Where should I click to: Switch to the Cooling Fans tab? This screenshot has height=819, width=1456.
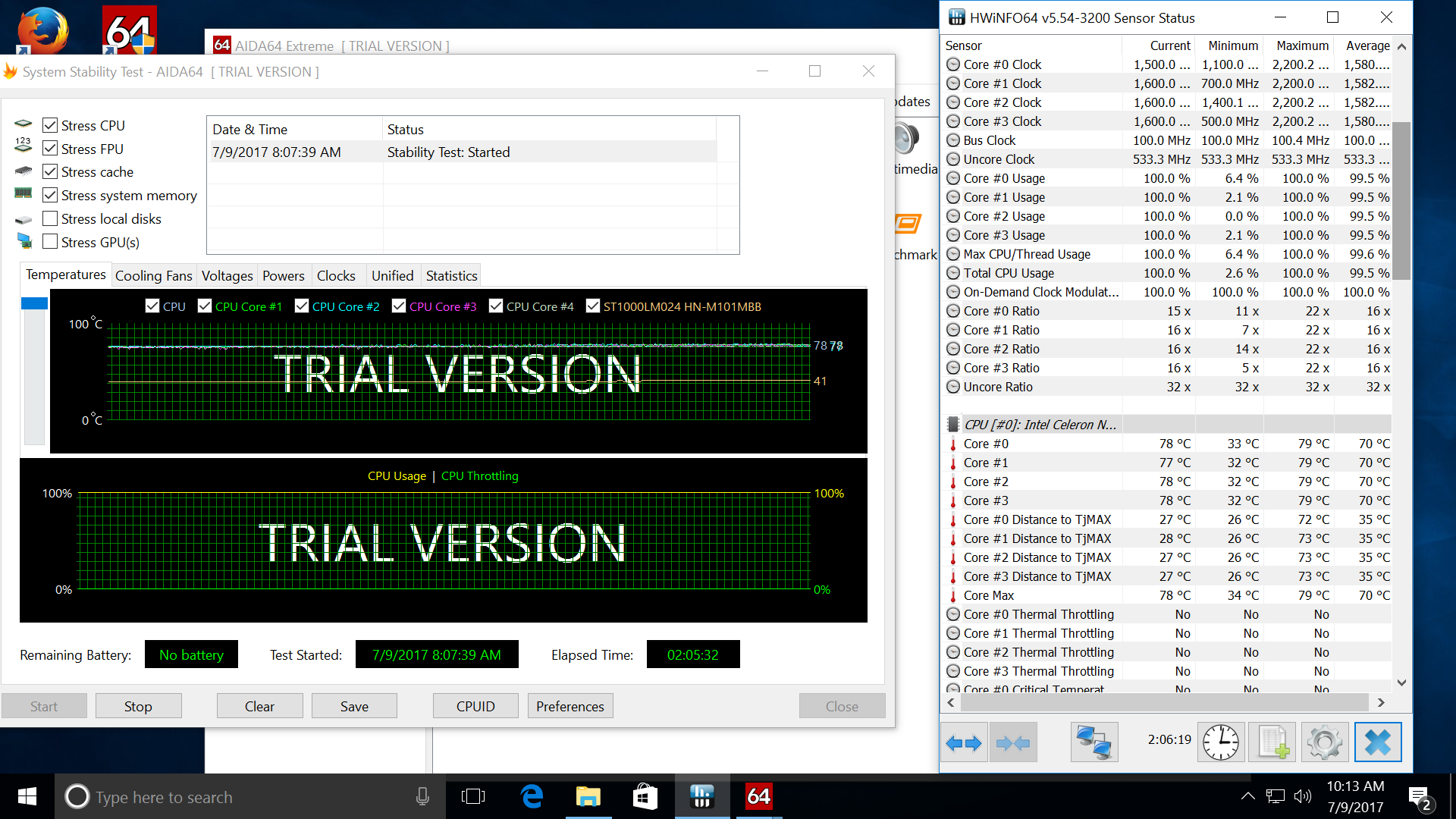pos(153,276)
